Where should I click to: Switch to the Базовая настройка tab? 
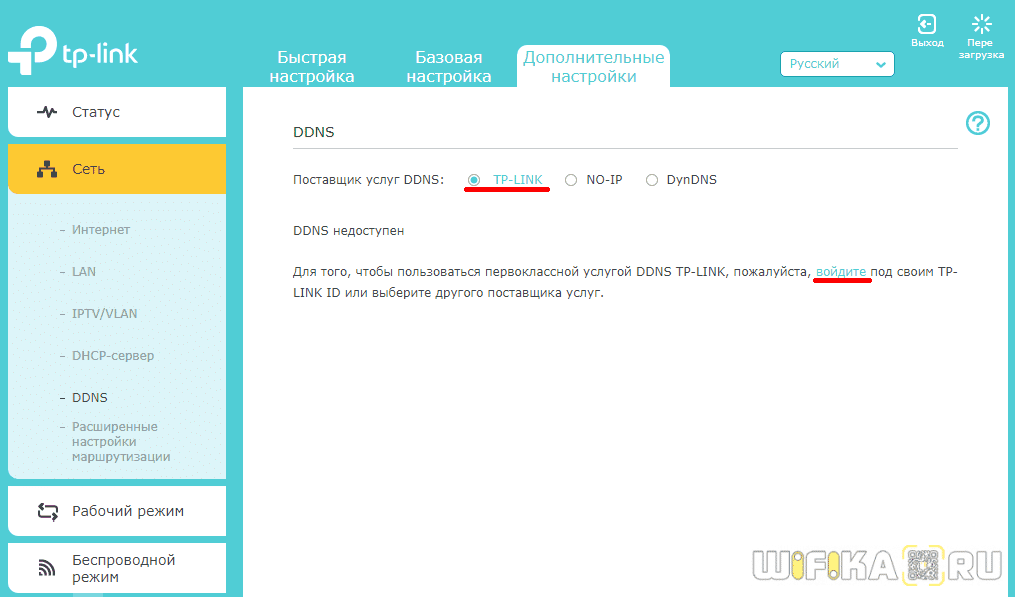tap(449, 67)
